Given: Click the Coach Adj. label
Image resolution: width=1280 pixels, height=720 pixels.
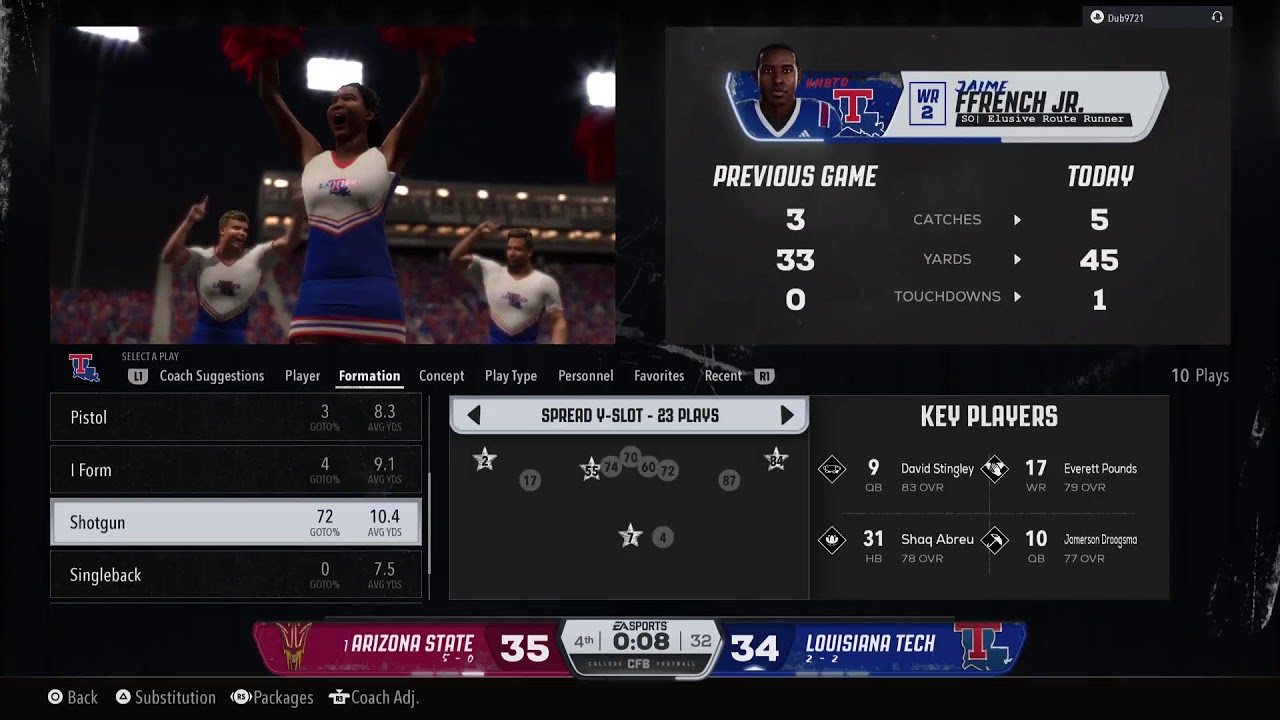Looking at the screenshot, I should (x=384, y=697).
